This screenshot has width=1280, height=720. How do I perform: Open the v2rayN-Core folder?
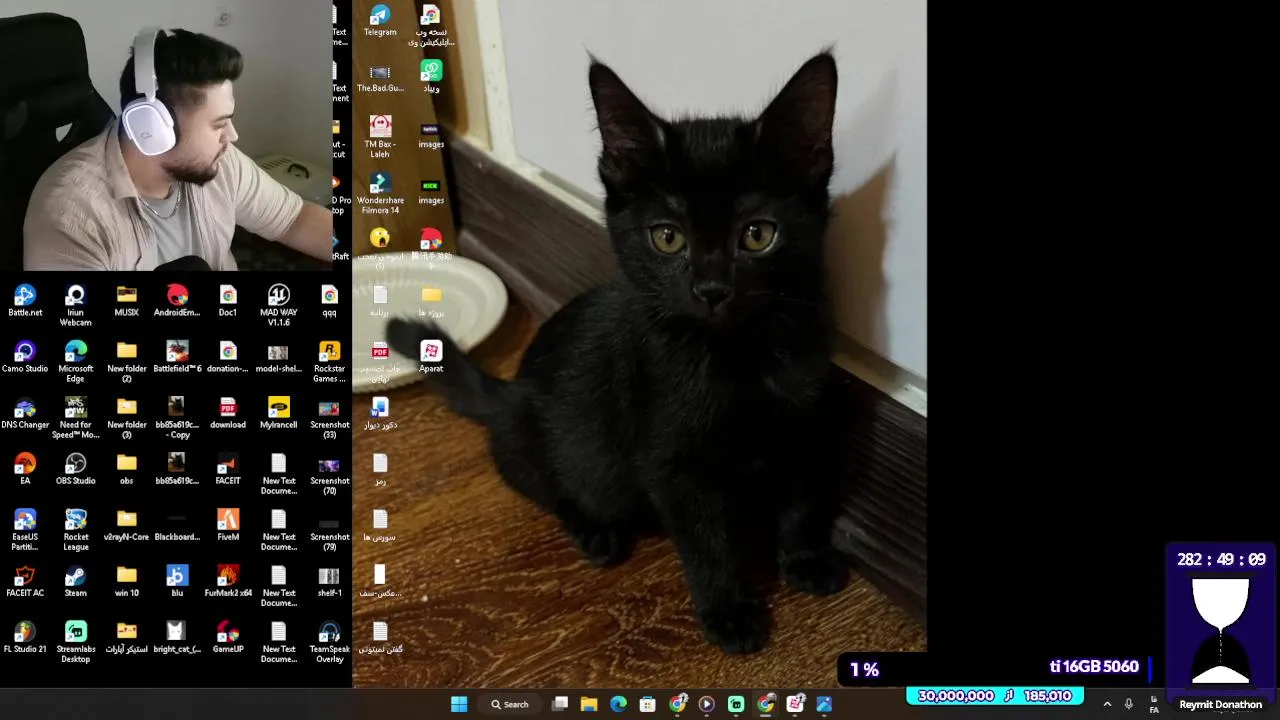click(126, 524)
